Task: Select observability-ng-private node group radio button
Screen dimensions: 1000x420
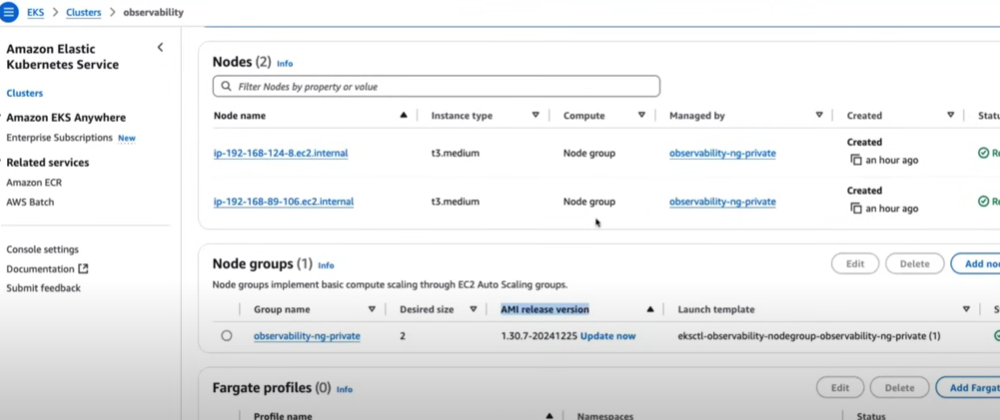Action: (226, 336)
